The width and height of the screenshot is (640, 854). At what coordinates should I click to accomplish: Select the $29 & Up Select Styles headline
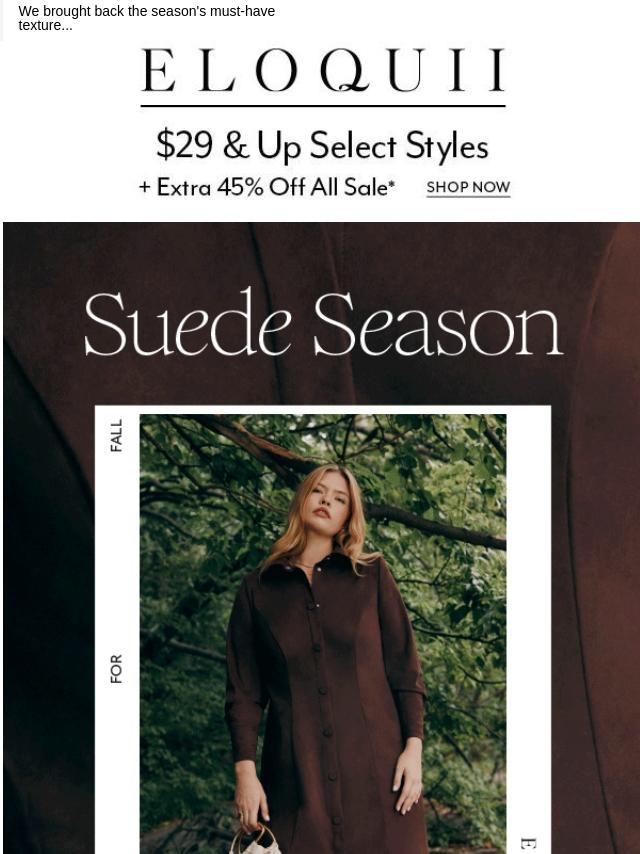[x=322, y=145]
